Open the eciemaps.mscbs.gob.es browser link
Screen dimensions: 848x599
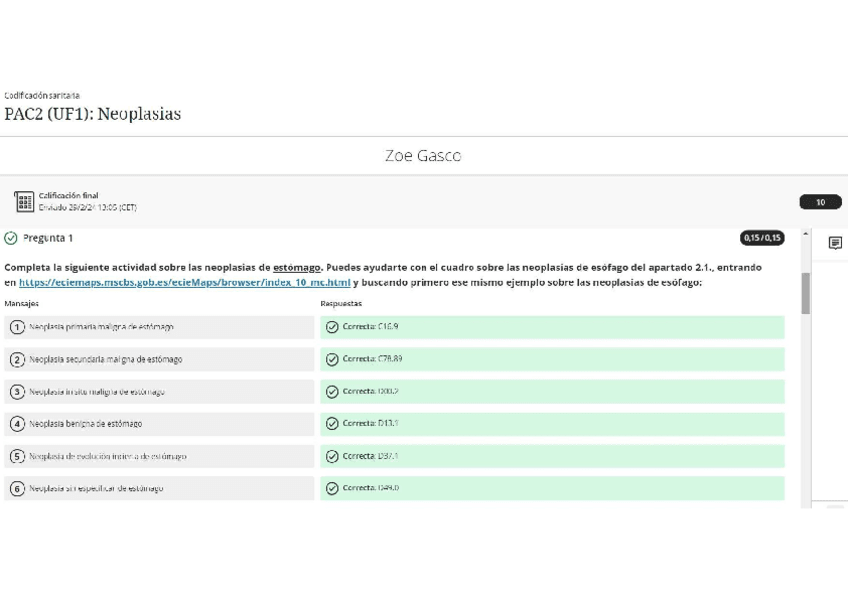pyautogui.click(x=184, y=282)
